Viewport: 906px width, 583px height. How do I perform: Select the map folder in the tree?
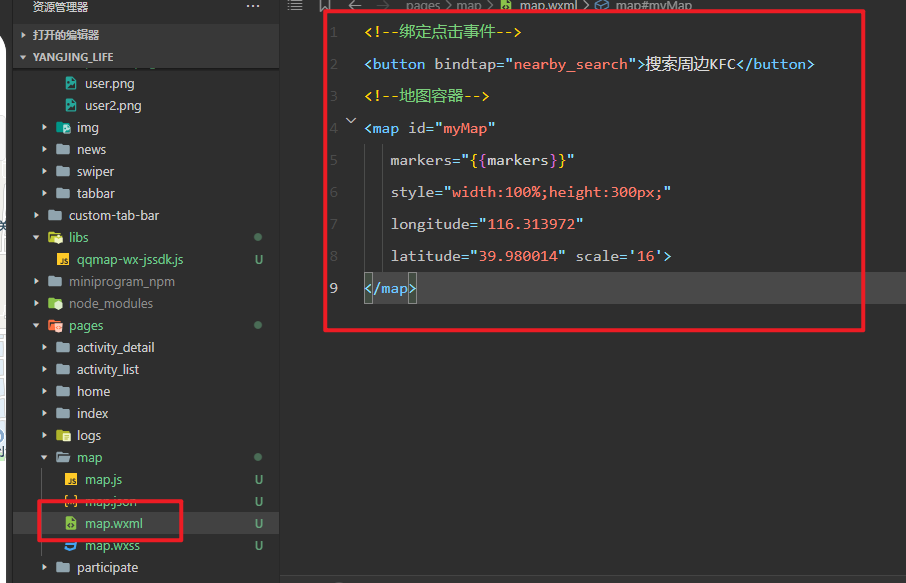pyautogui.click(x=90, y=457)
